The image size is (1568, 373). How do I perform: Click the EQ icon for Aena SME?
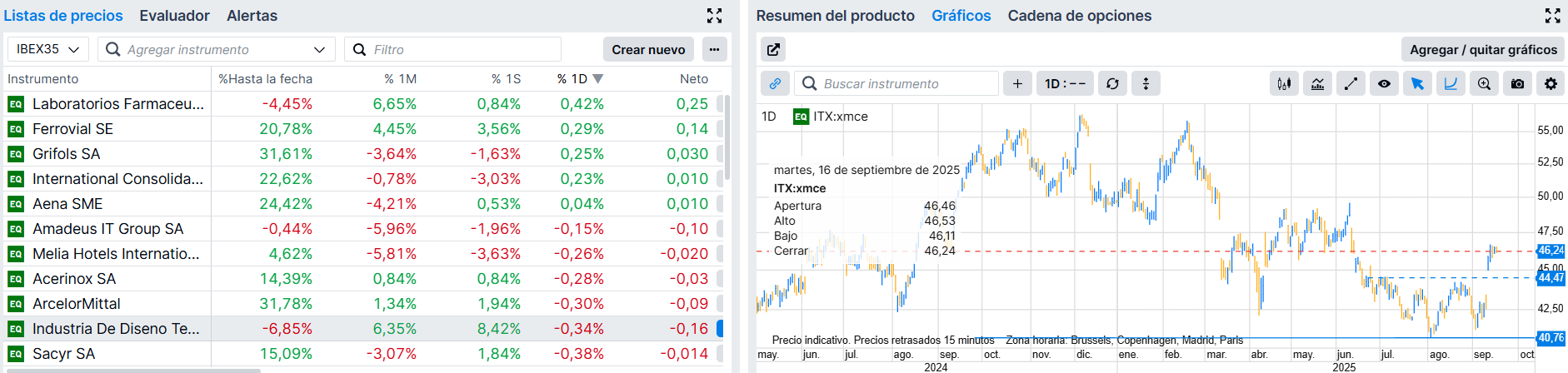pos(16,204)
